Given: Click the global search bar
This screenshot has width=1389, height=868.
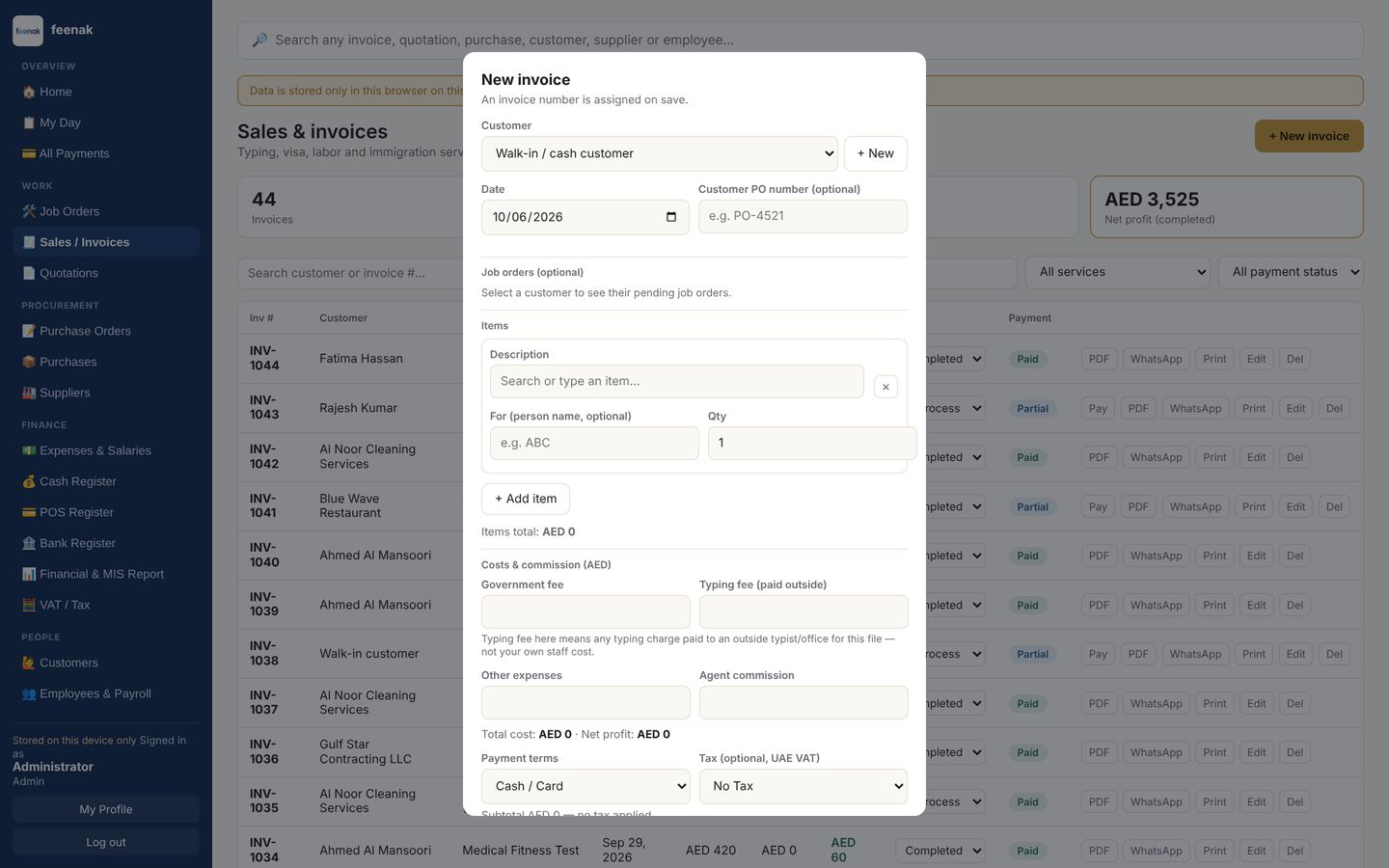Looking at the screenshot, I should [801, 41].
